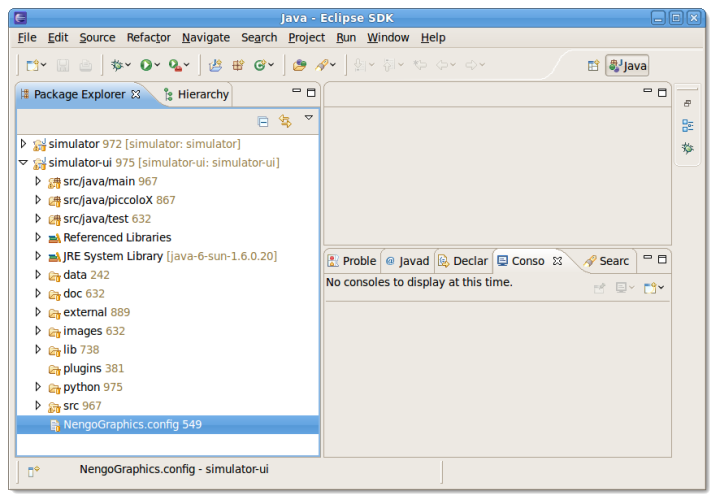Image resolution: width=720 pixels, height=504 pixels.
Task: Click the External Tools run icon
Action: (175, 65)
